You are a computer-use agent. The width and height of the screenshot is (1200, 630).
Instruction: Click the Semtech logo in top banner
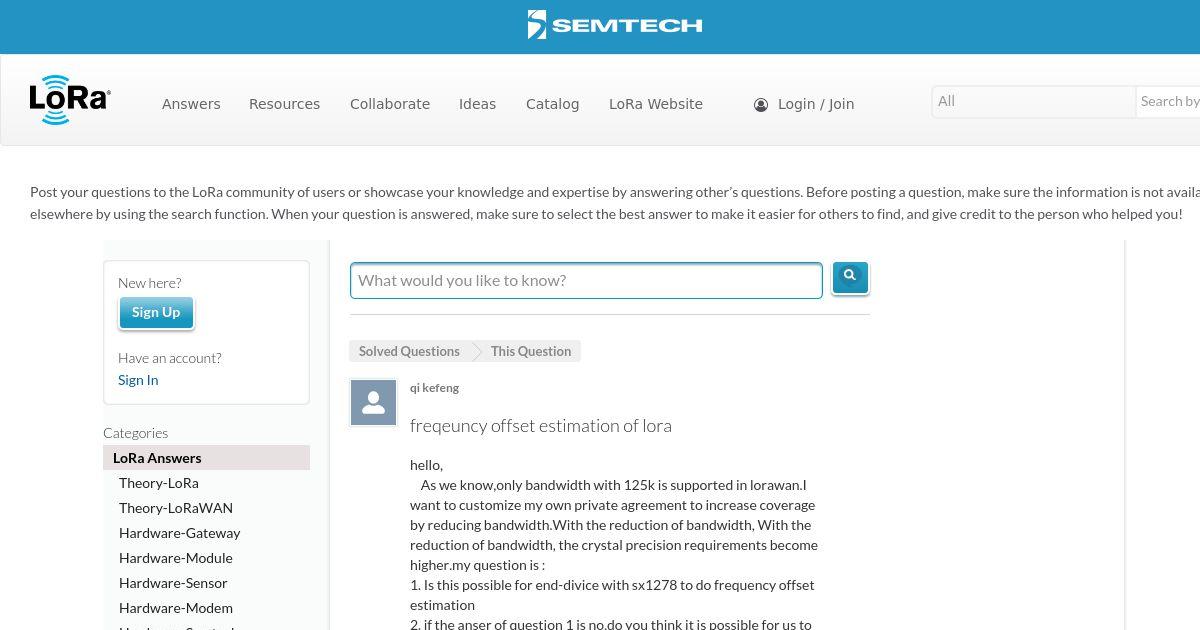coord(615,25)
